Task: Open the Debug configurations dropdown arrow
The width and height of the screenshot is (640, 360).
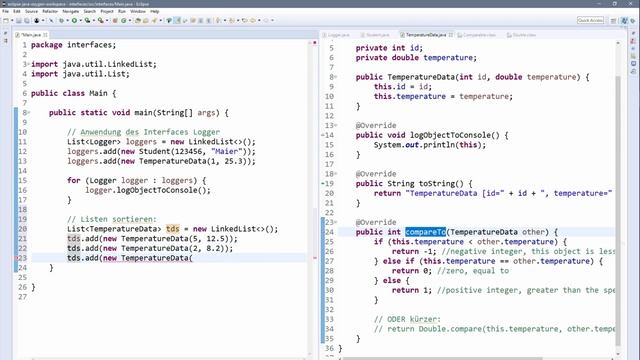Action: (67, 20)
